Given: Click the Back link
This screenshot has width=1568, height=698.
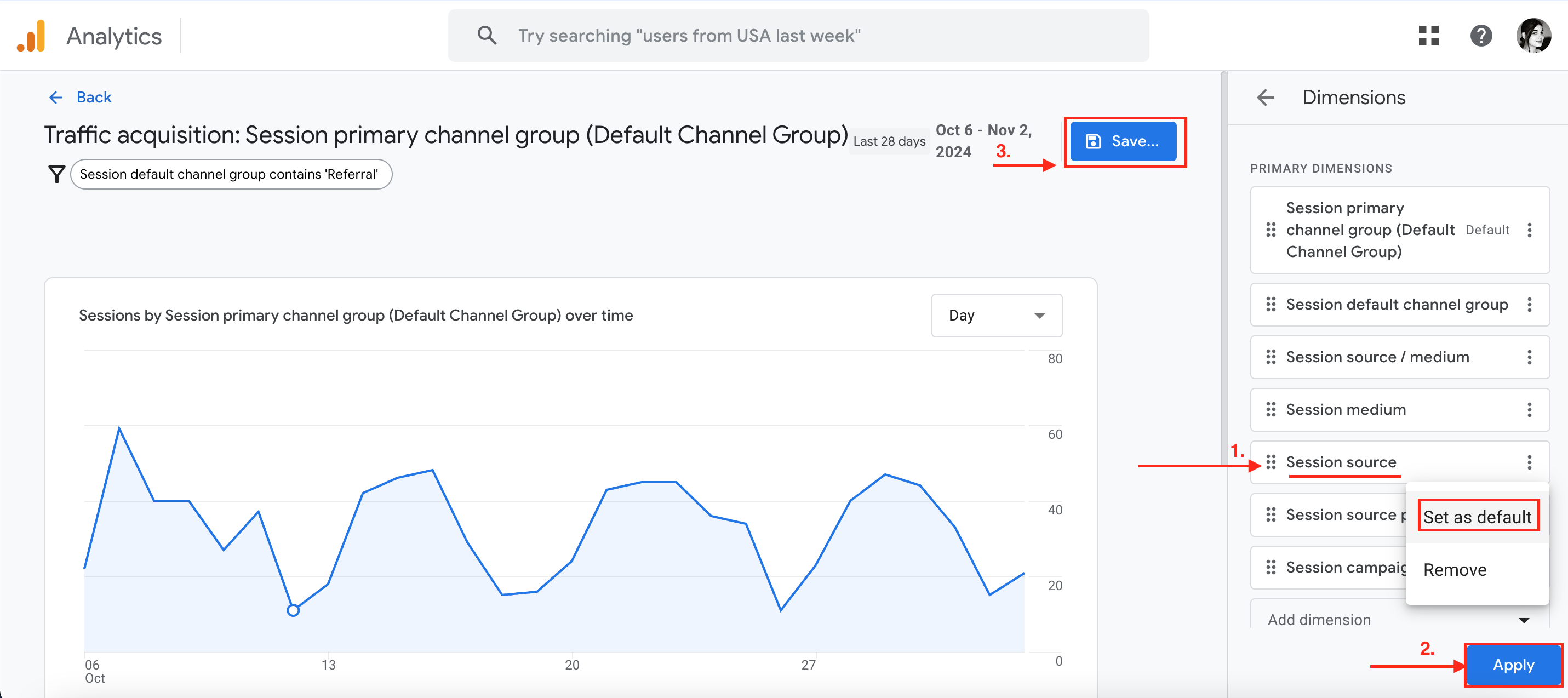Looking at the screenshot, I should tap(94, 98).
